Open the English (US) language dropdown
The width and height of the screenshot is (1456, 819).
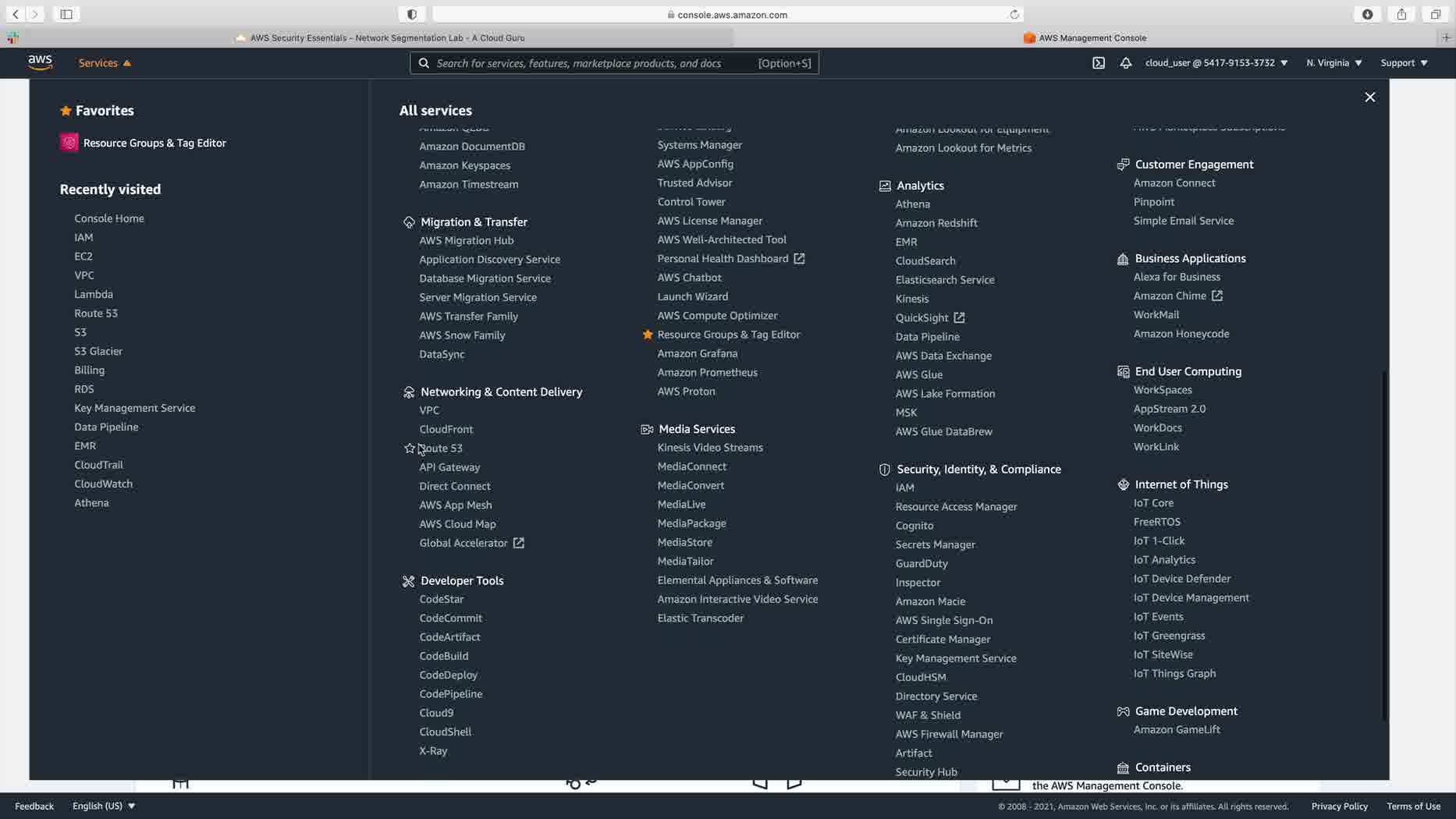(x=104, y=806)
